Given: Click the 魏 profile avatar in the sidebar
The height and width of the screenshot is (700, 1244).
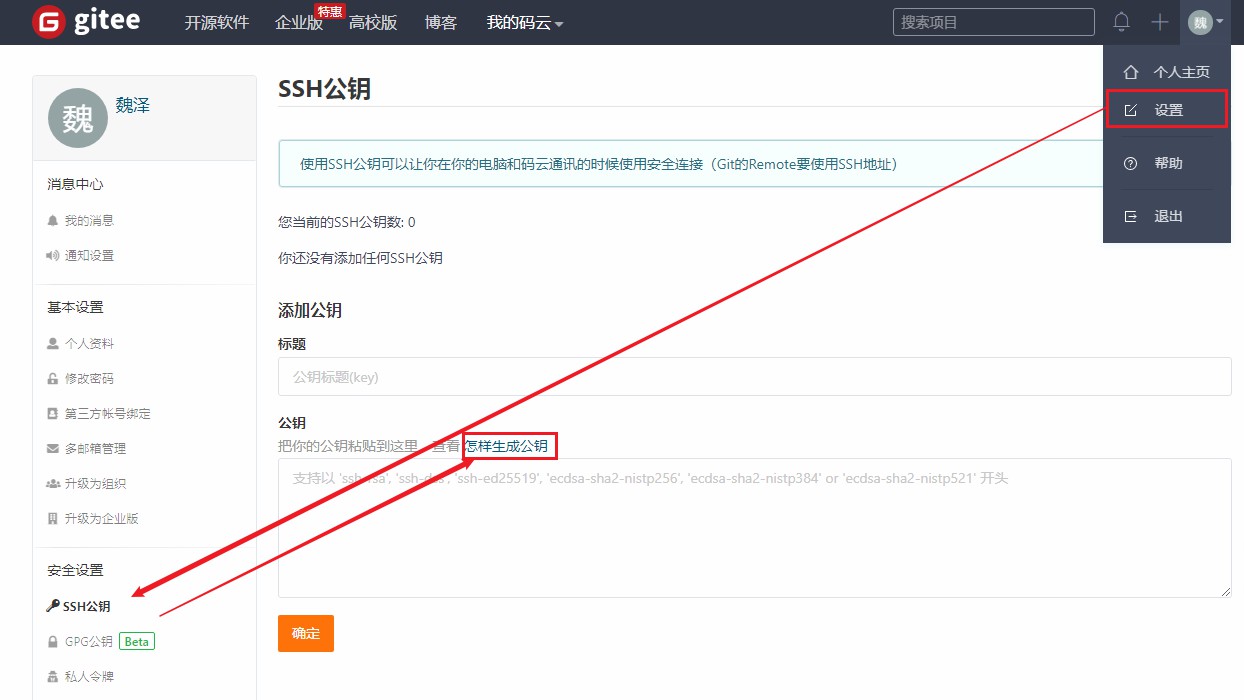Looking at the screenshot, I should pyautogui.click(x=78, y=118).
